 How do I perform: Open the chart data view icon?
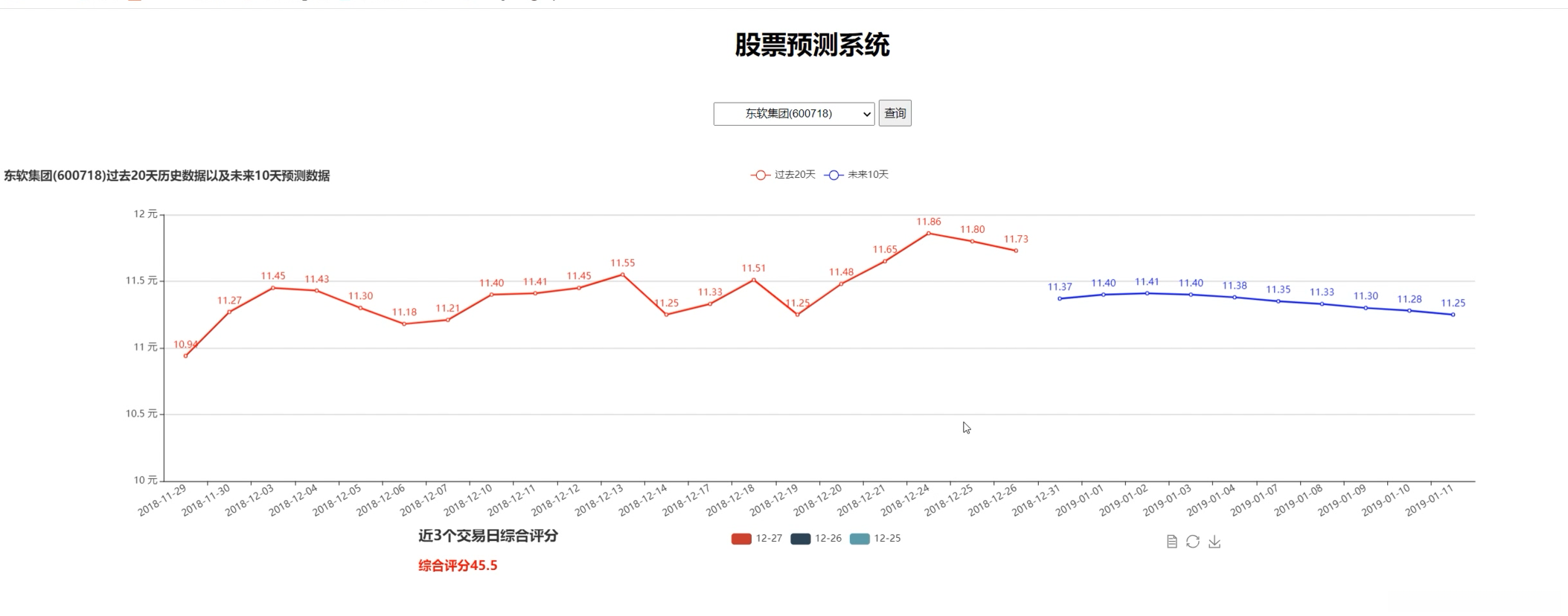click(x=1171, y=542)
